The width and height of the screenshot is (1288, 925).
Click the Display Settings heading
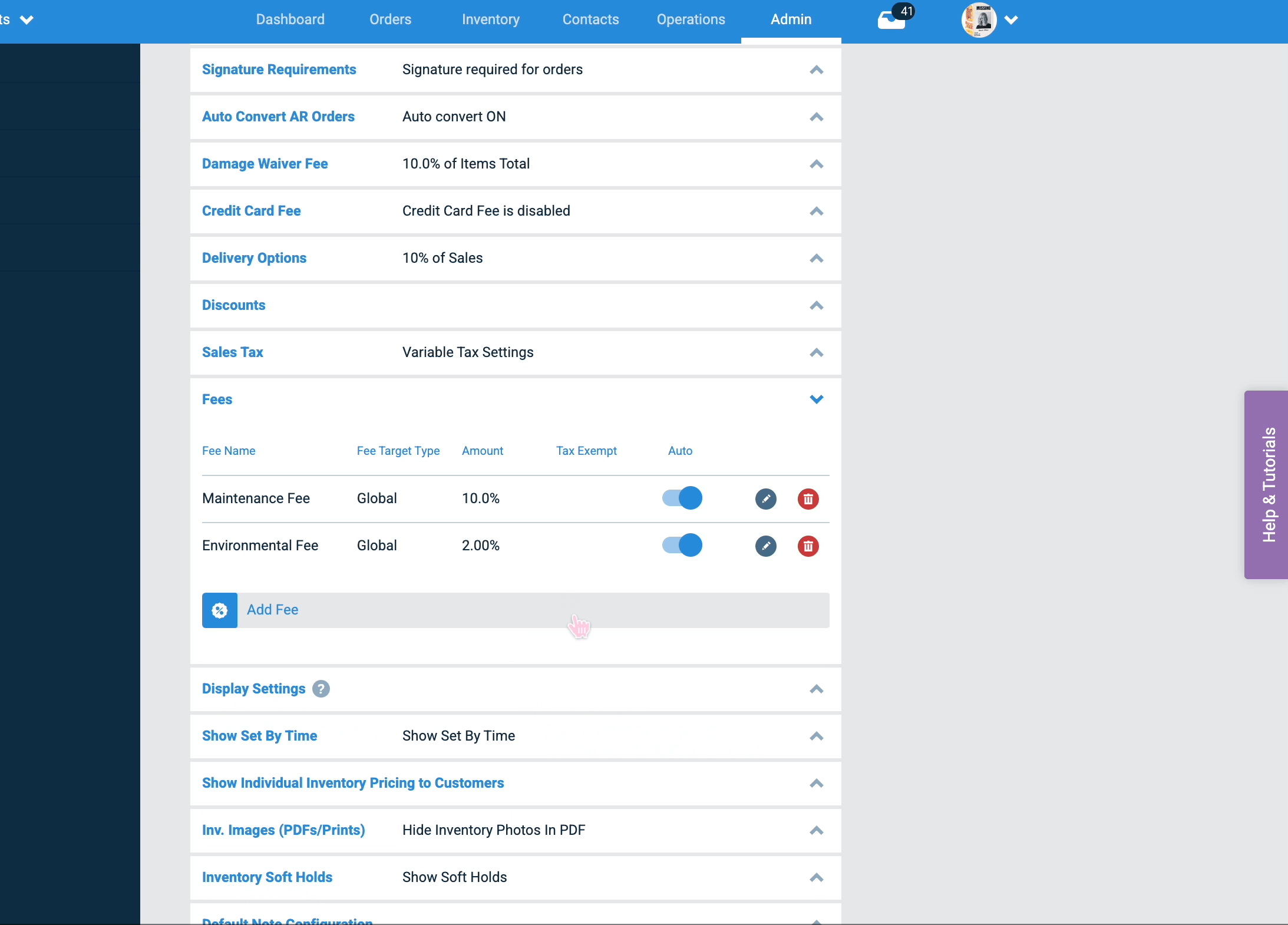click(x=254, y=689)
